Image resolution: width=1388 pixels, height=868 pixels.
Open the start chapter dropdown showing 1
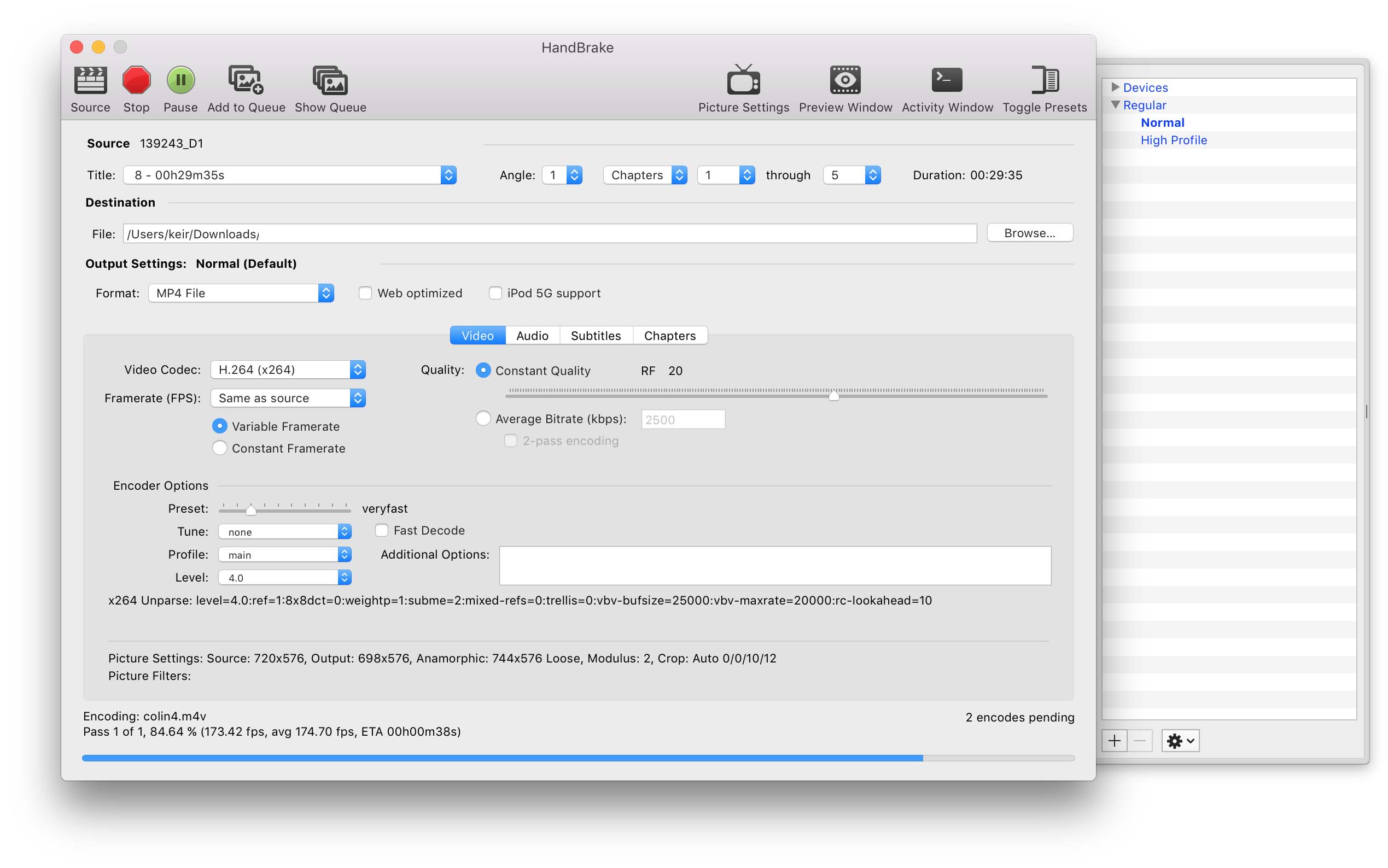726,175
